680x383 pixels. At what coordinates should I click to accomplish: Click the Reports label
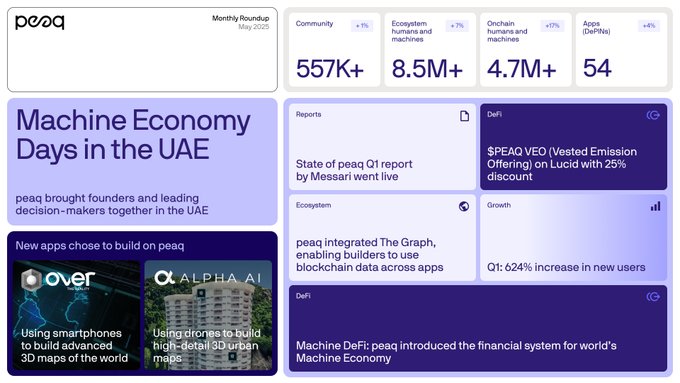308,115
